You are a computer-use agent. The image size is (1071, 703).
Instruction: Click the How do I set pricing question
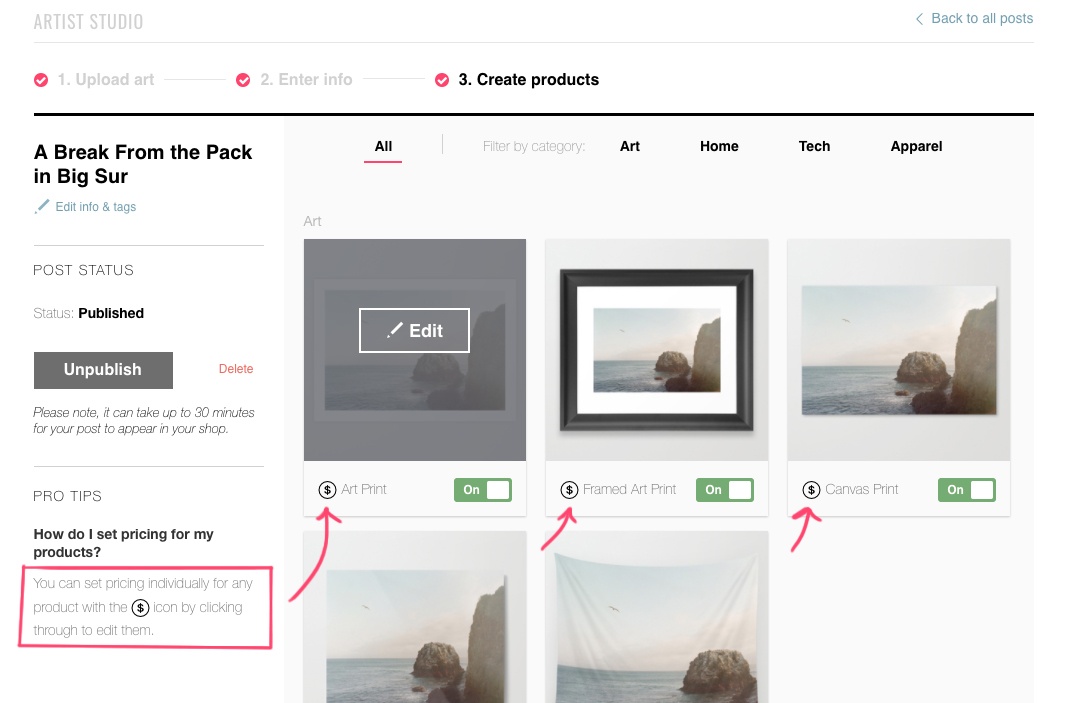click(x=124, y=543)
